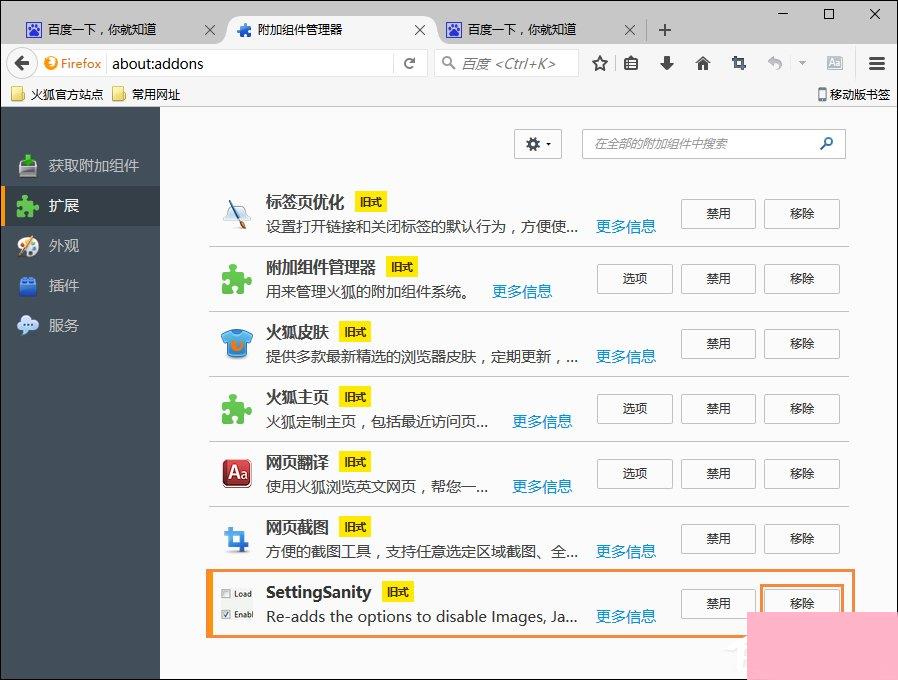The width and height of the screenshot is (898, 680).
Task: Open 获取附加组件 in the sidebar
Action: pos(80,166)
